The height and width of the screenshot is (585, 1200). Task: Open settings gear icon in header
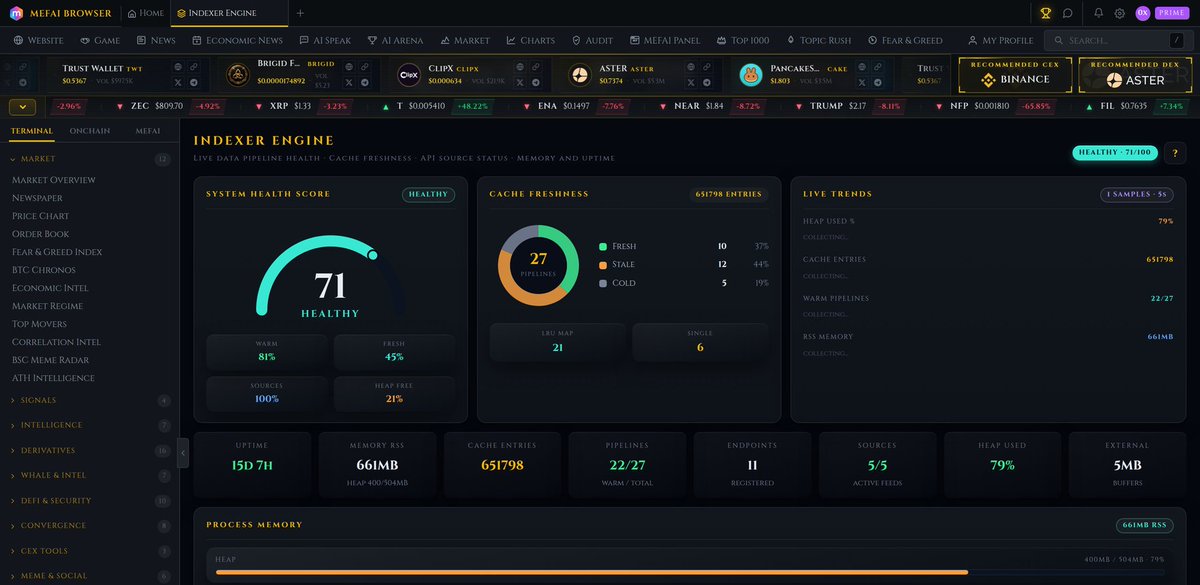point(1120,13)
